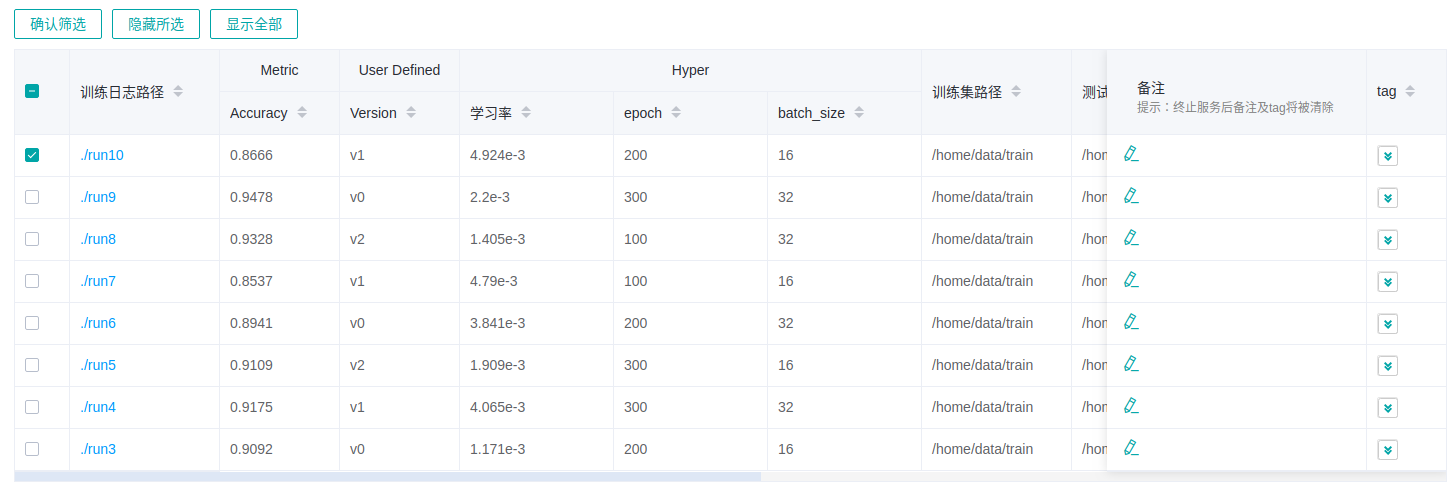Open tag dropdown in run6 row
1453x484 pixels.
coord(1387,324)
